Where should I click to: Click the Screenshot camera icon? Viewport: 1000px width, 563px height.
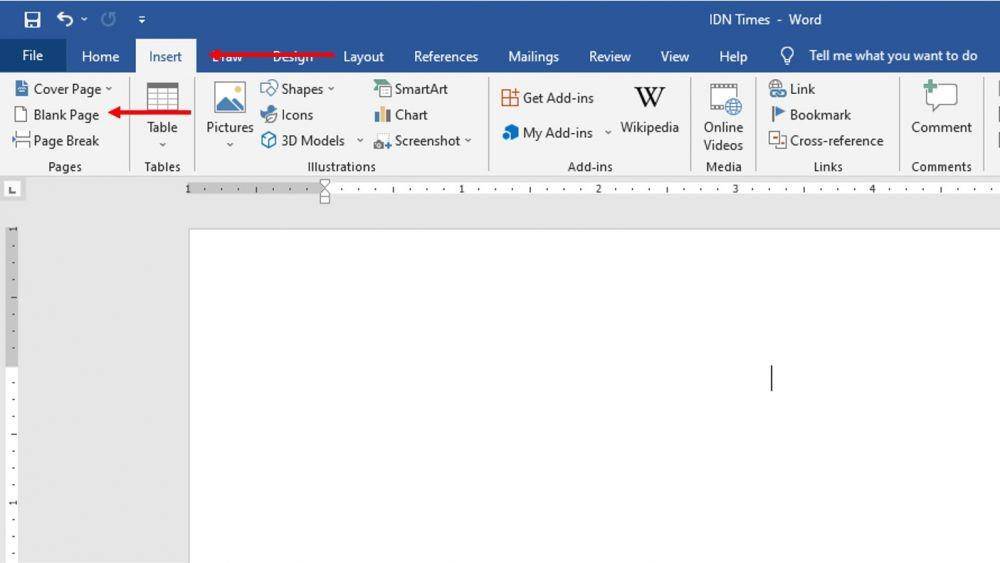point(382,142)
